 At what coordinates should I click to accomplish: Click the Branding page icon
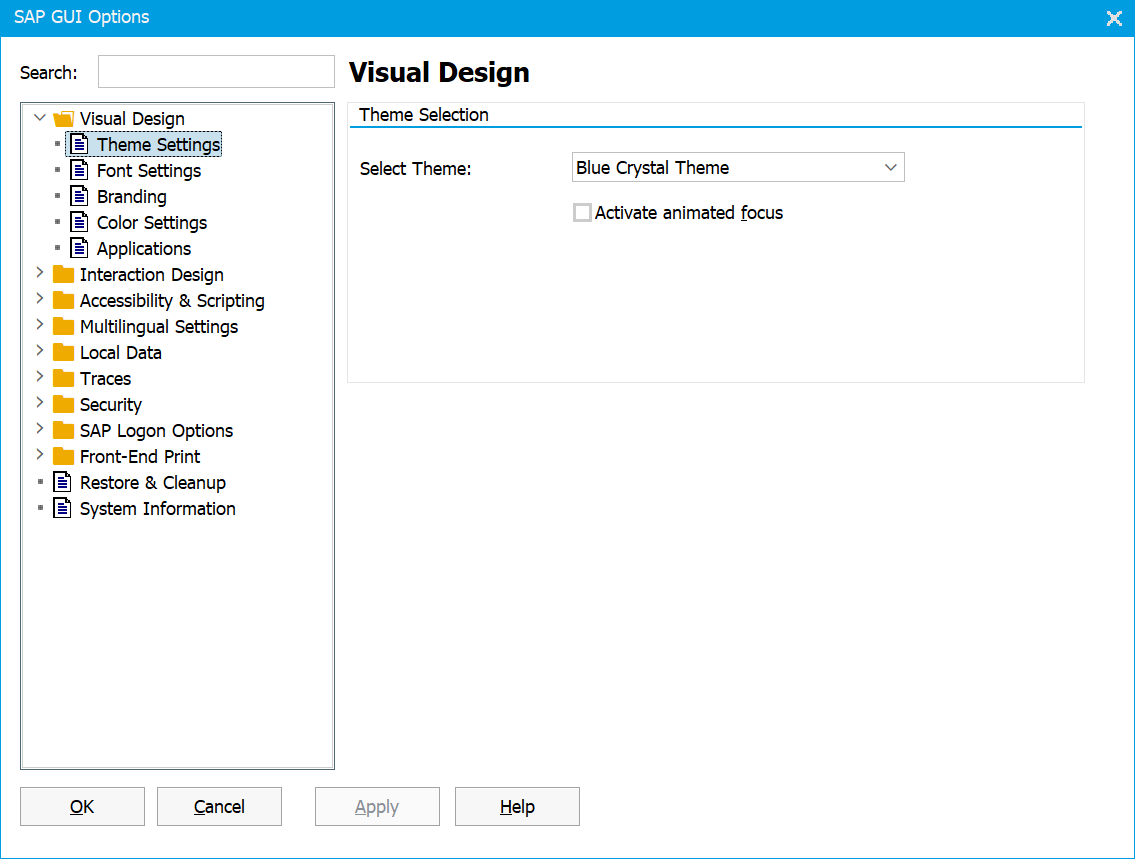(x=79, y=196)
